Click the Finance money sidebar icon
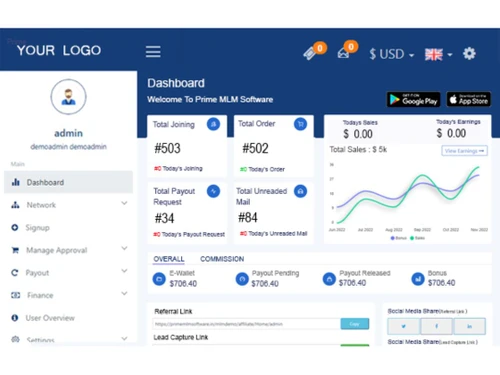 (x=15, y=295)
